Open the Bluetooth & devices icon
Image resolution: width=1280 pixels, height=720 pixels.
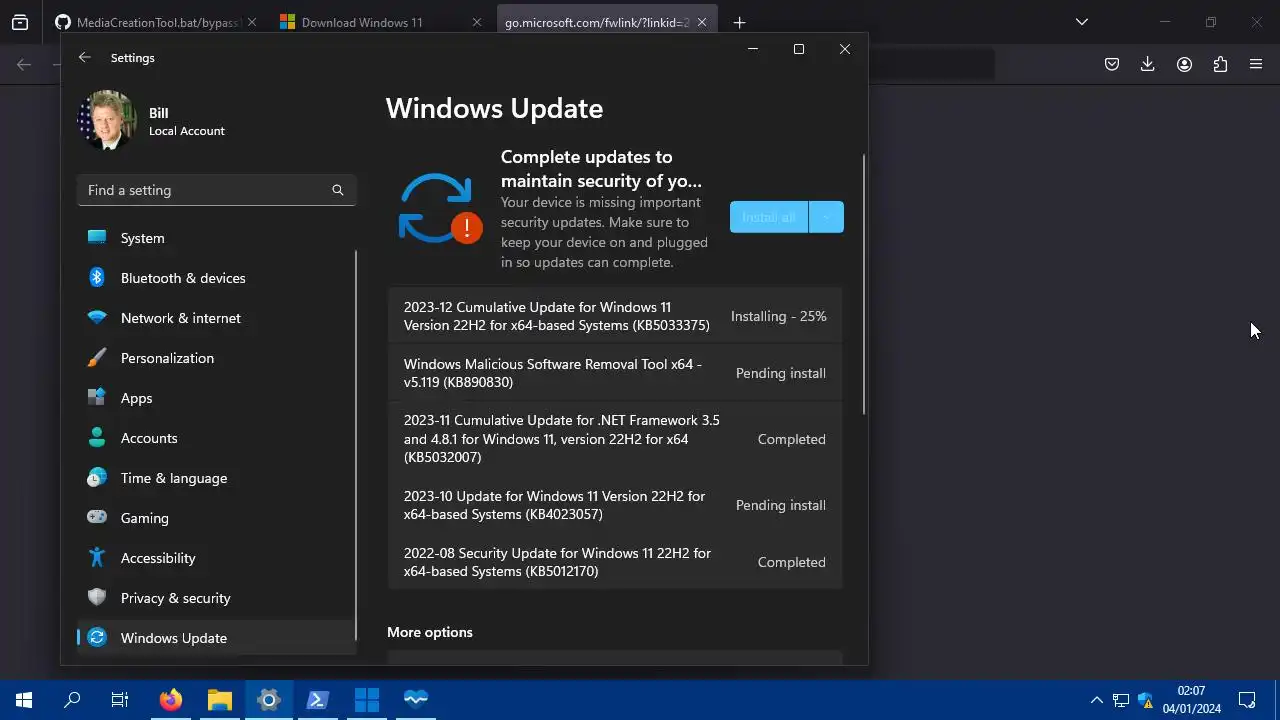[x=97, y=278]
